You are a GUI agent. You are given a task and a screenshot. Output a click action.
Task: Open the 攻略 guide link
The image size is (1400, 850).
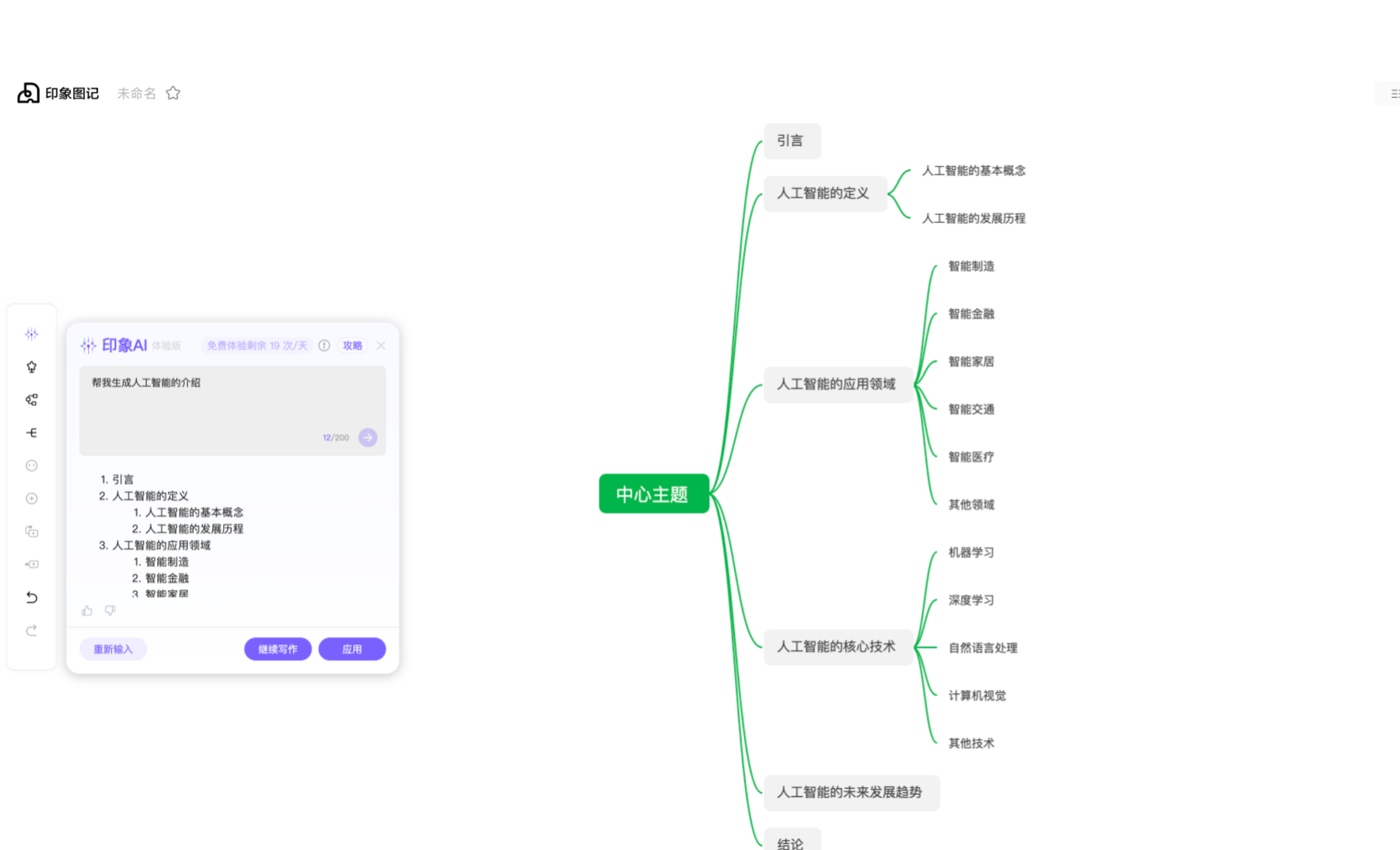tap(353, 346)
